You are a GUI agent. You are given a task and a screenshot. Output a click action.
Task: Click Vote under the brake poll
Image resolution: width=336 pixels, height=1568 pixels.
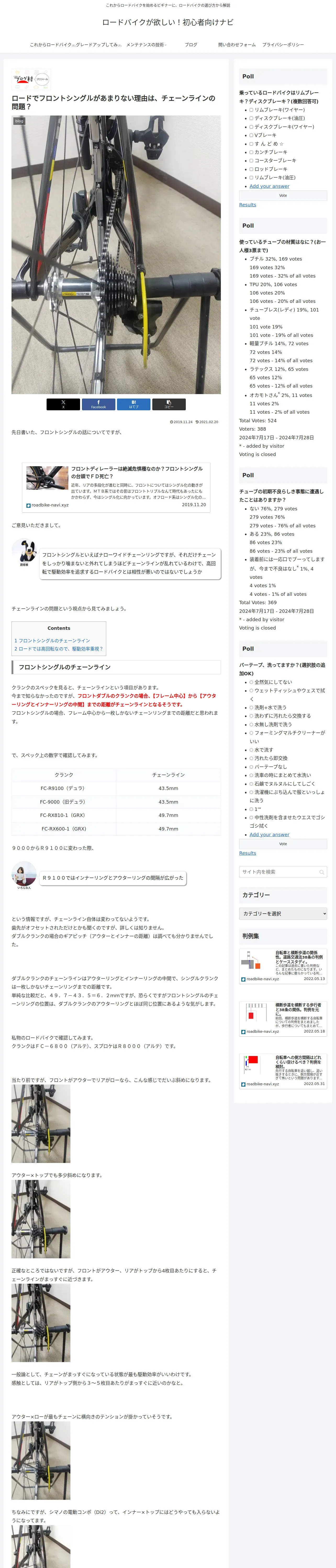283,195
